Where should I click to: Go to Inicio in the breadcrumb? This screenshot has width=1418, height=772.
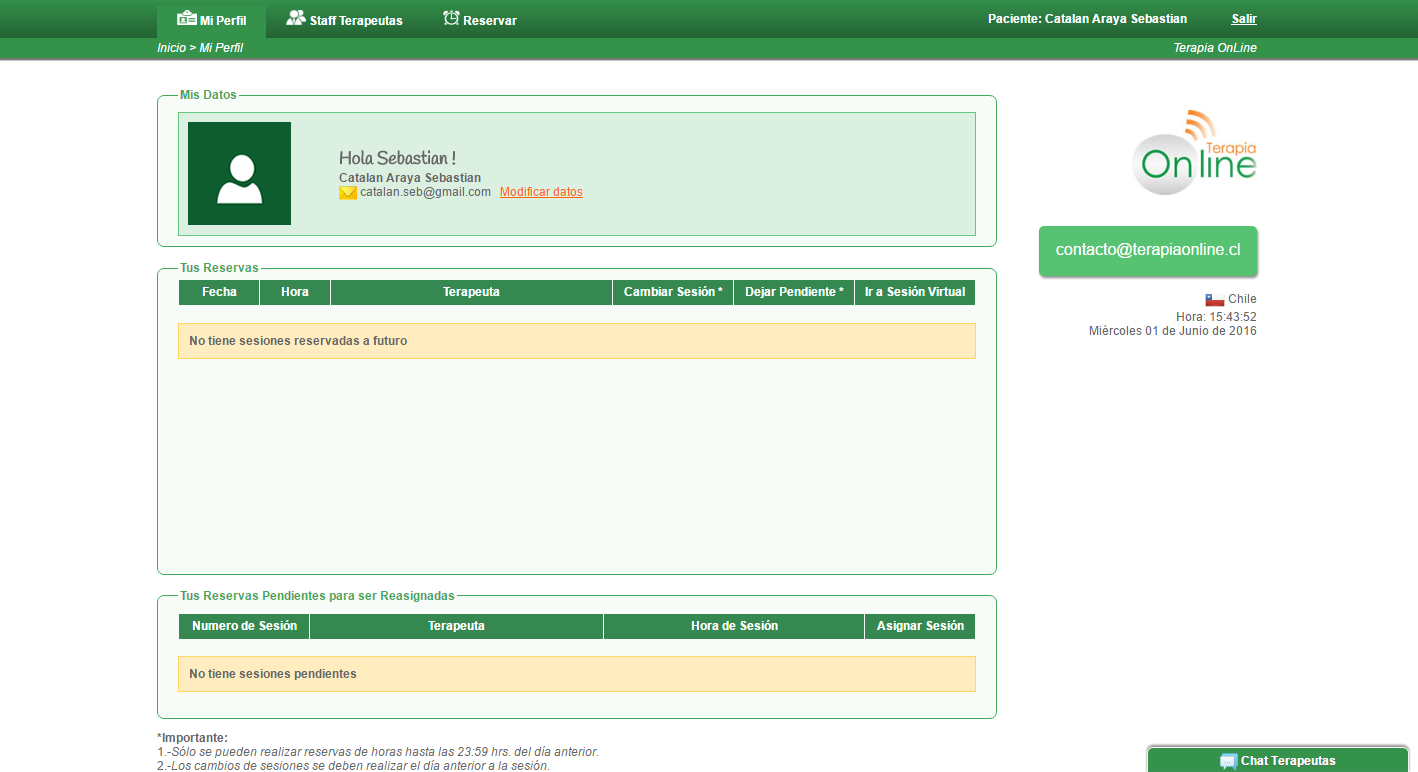pyautogui.click(x=171, y=48)
